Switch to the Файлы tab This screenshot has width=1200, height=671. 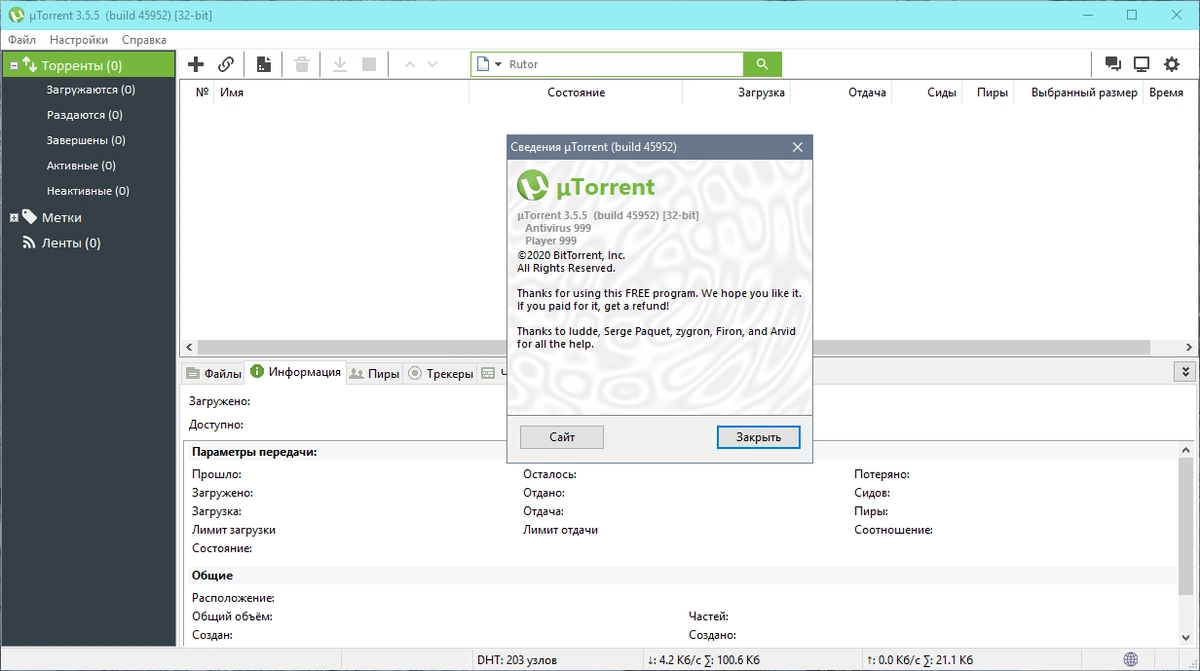tap(213, 373)
